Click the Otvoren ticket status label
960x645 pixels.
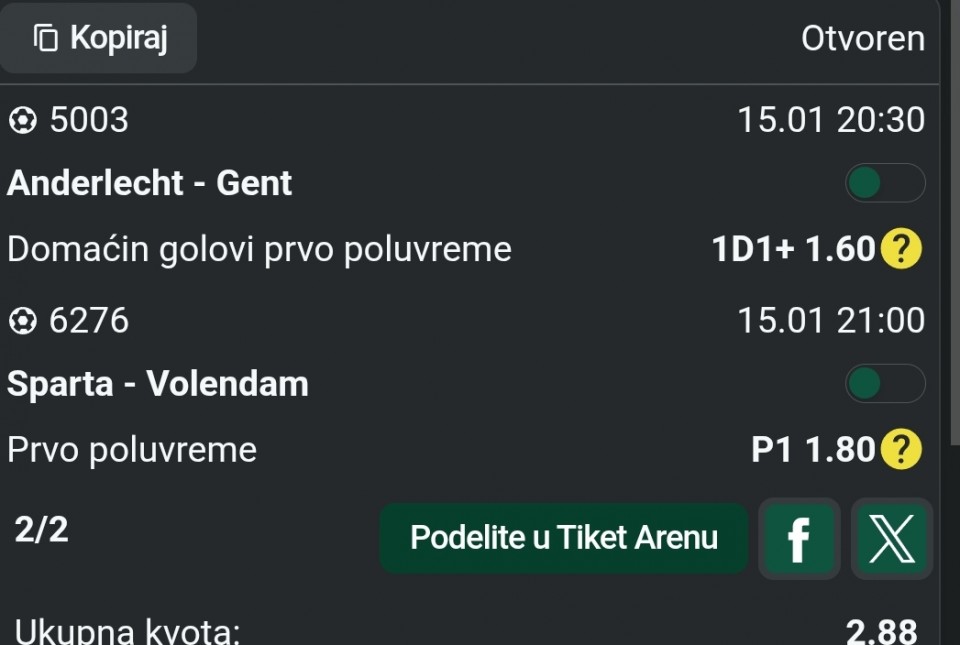pos(862,39)
